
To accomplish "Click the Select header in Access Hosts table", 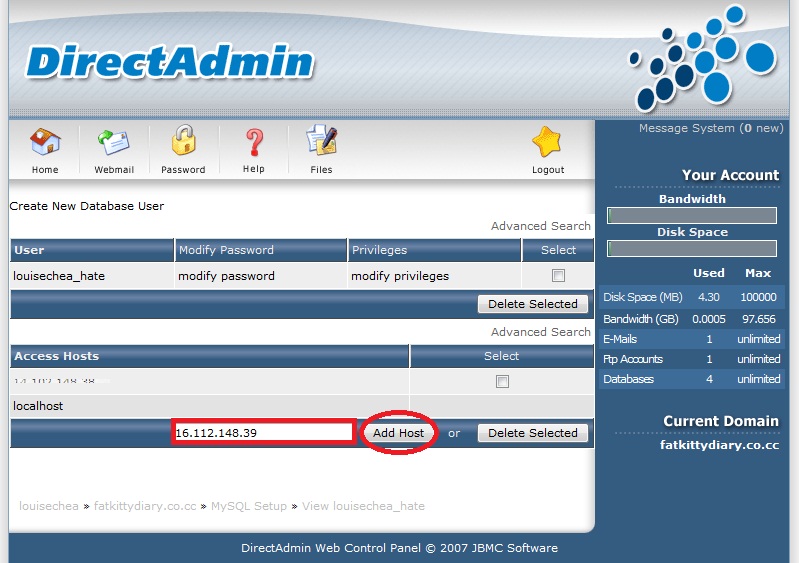I will 501,356.
